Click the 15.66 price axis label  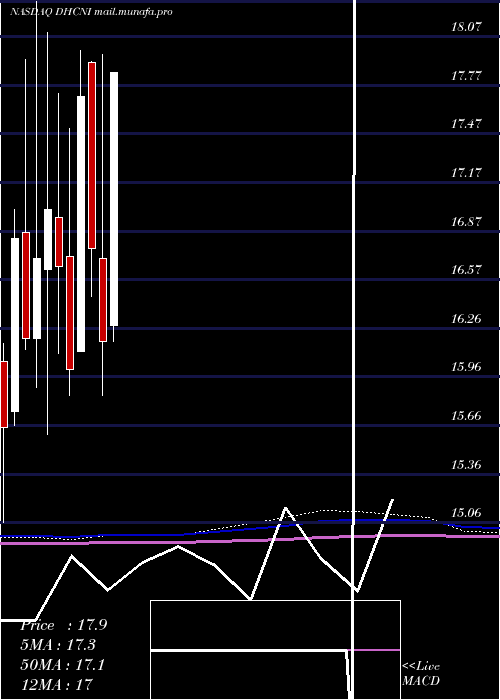tap(467, 416)
